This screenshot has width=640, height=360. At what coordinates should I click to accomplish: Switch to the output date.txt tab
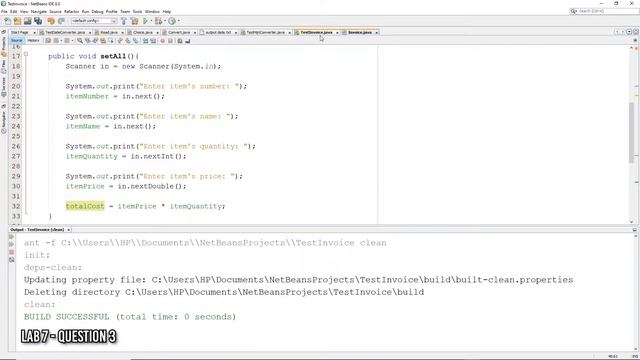tap(218, 32)
